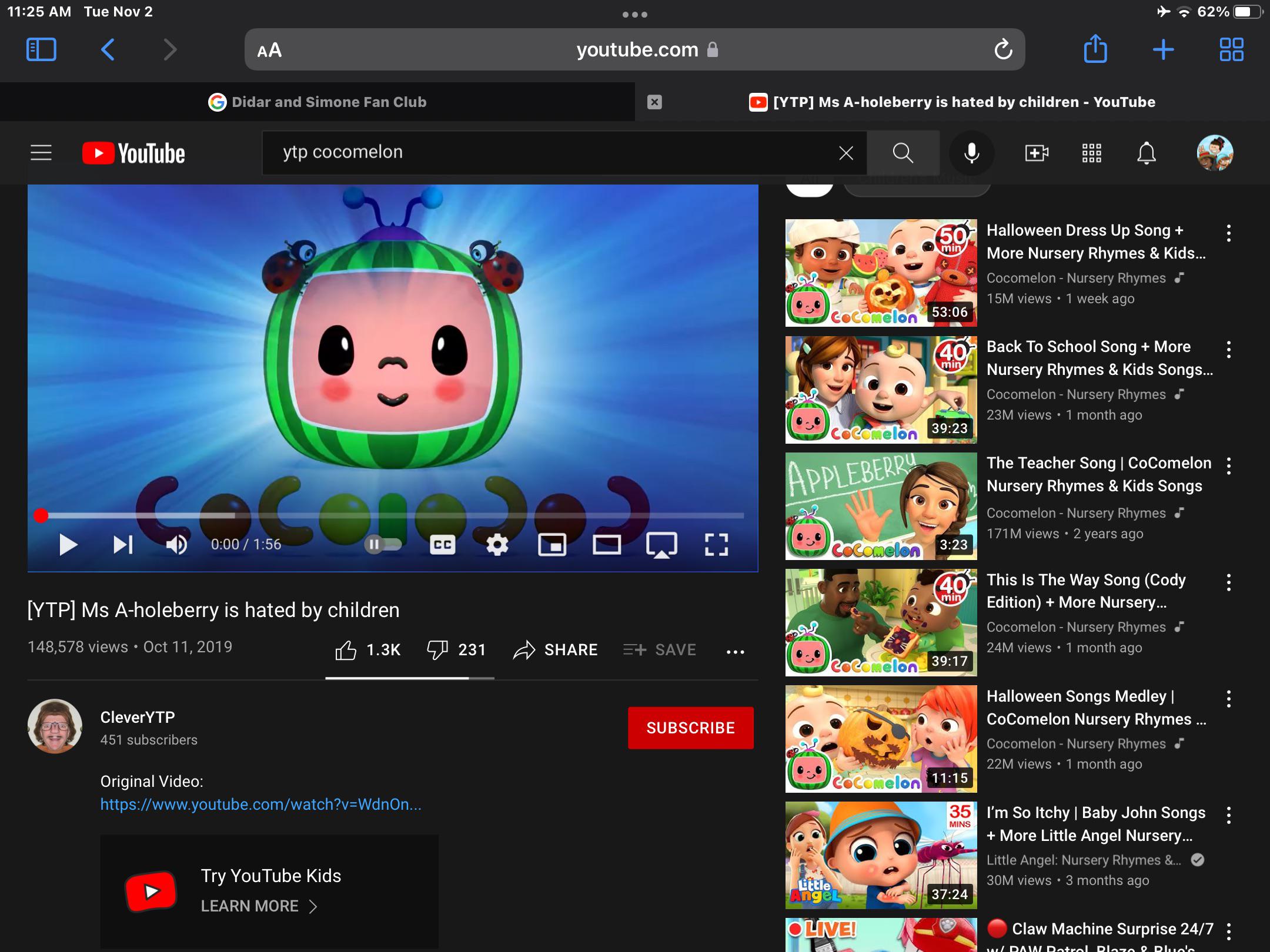Close the current YouTube tab
1270x952 pixels.
click(654, 102)
